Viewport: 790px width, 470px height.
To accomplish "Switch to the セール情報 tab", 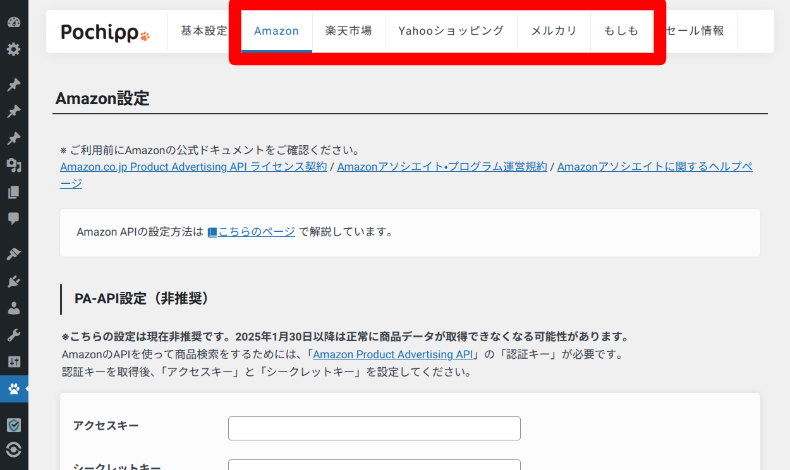I will tap(695, 31).
